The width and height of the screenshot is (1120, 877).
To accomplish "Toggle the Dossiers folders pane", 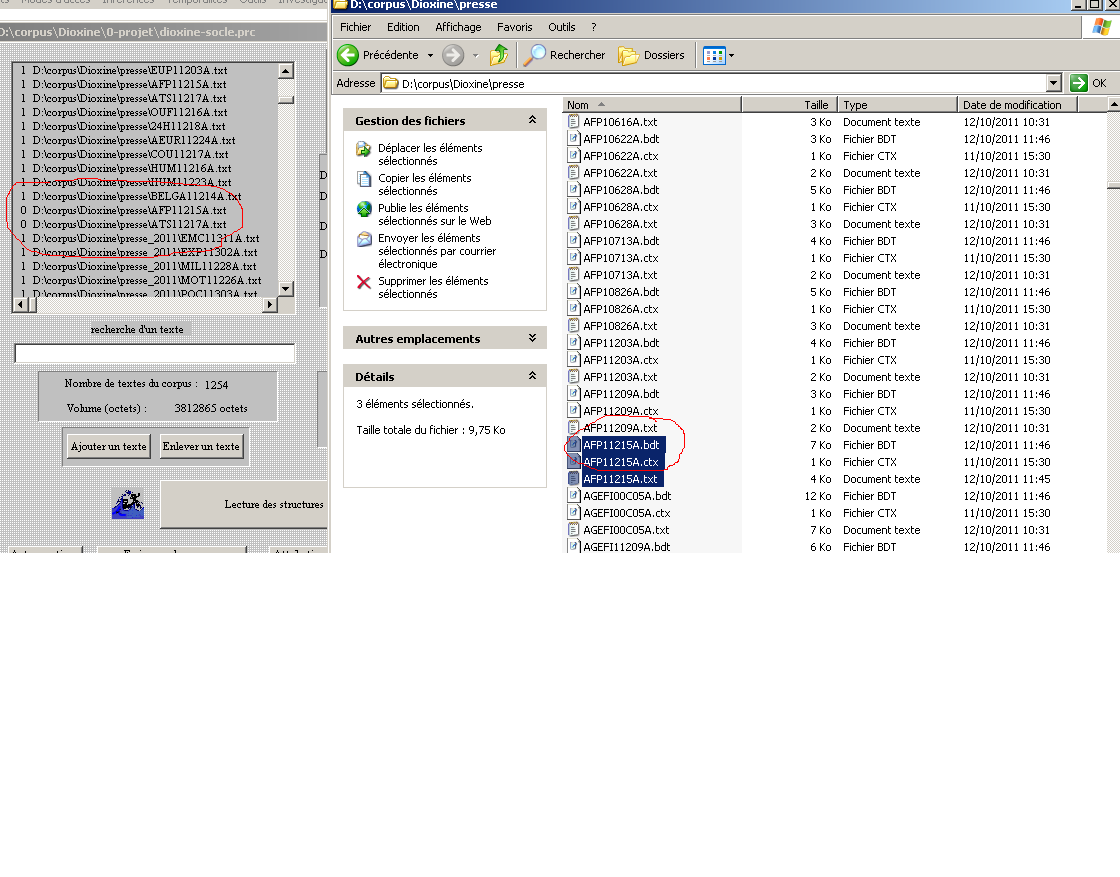I will click(651, 55).
